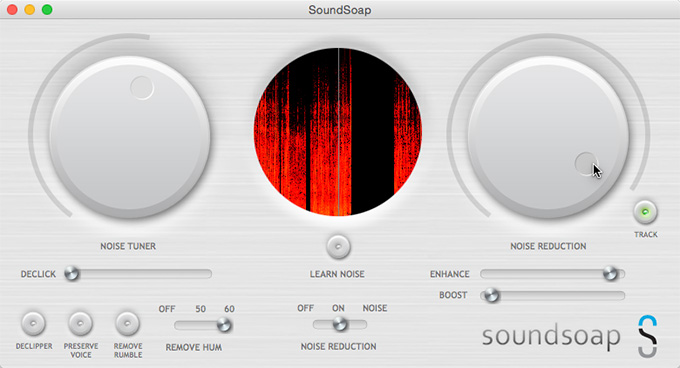Toggle the green Track button
This screenshot has width=680, height=368.
point(645,212)
